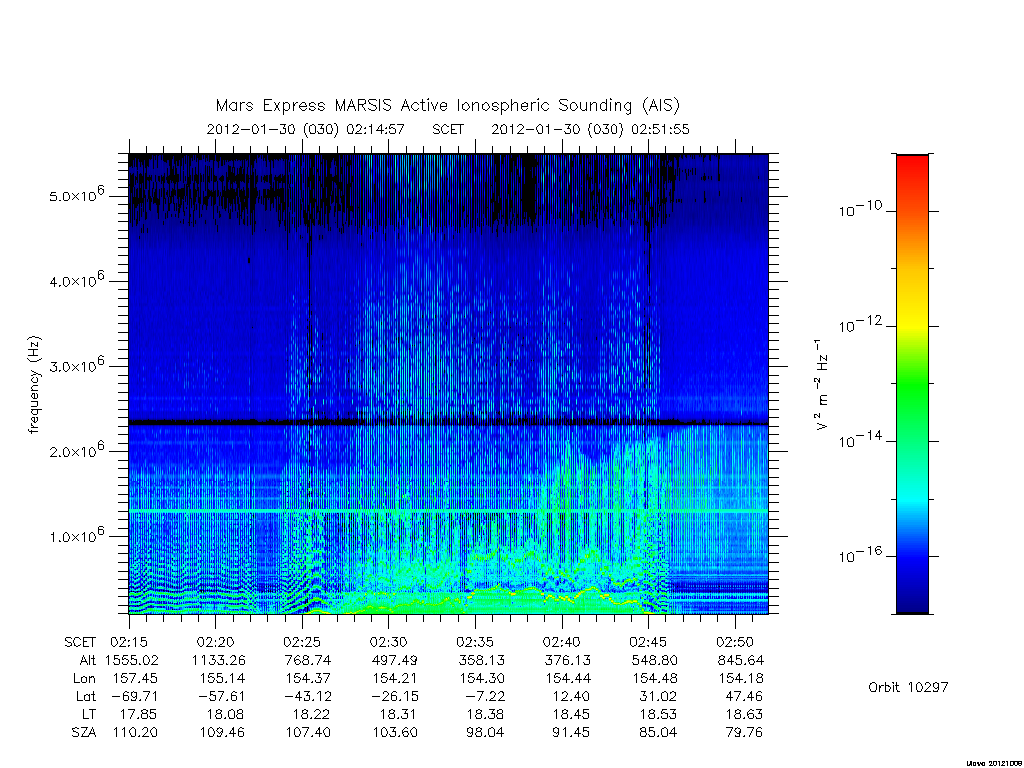
Task: Click the Lat value −7.22
Action: (485, 696)
